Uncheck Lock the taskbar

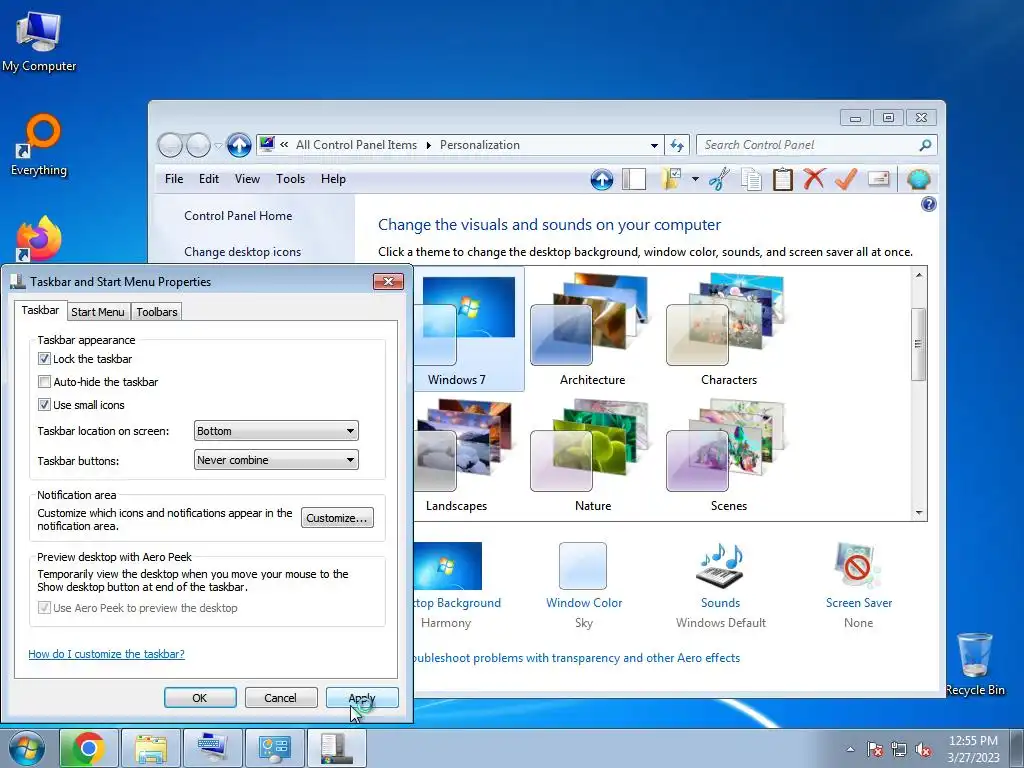pos(44,359)
